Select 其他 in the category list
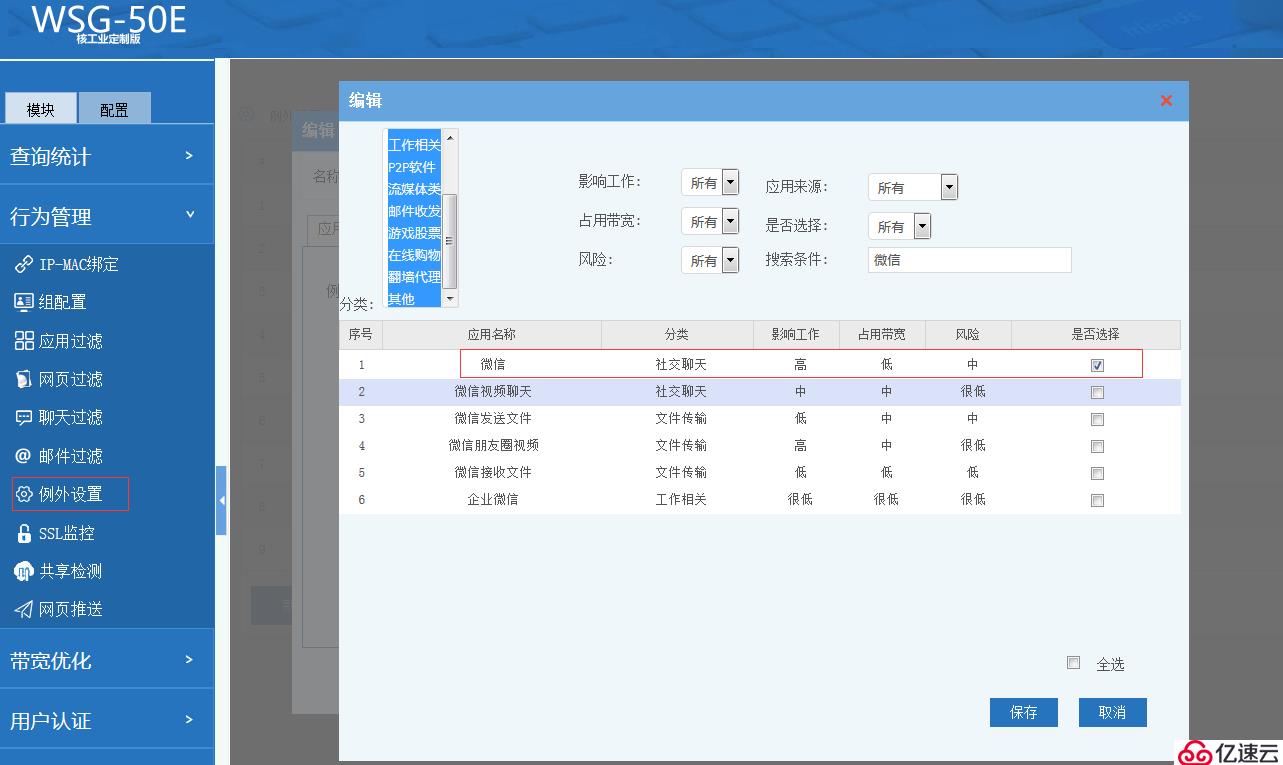1283x765 pixels. click(x=414, y=299)
